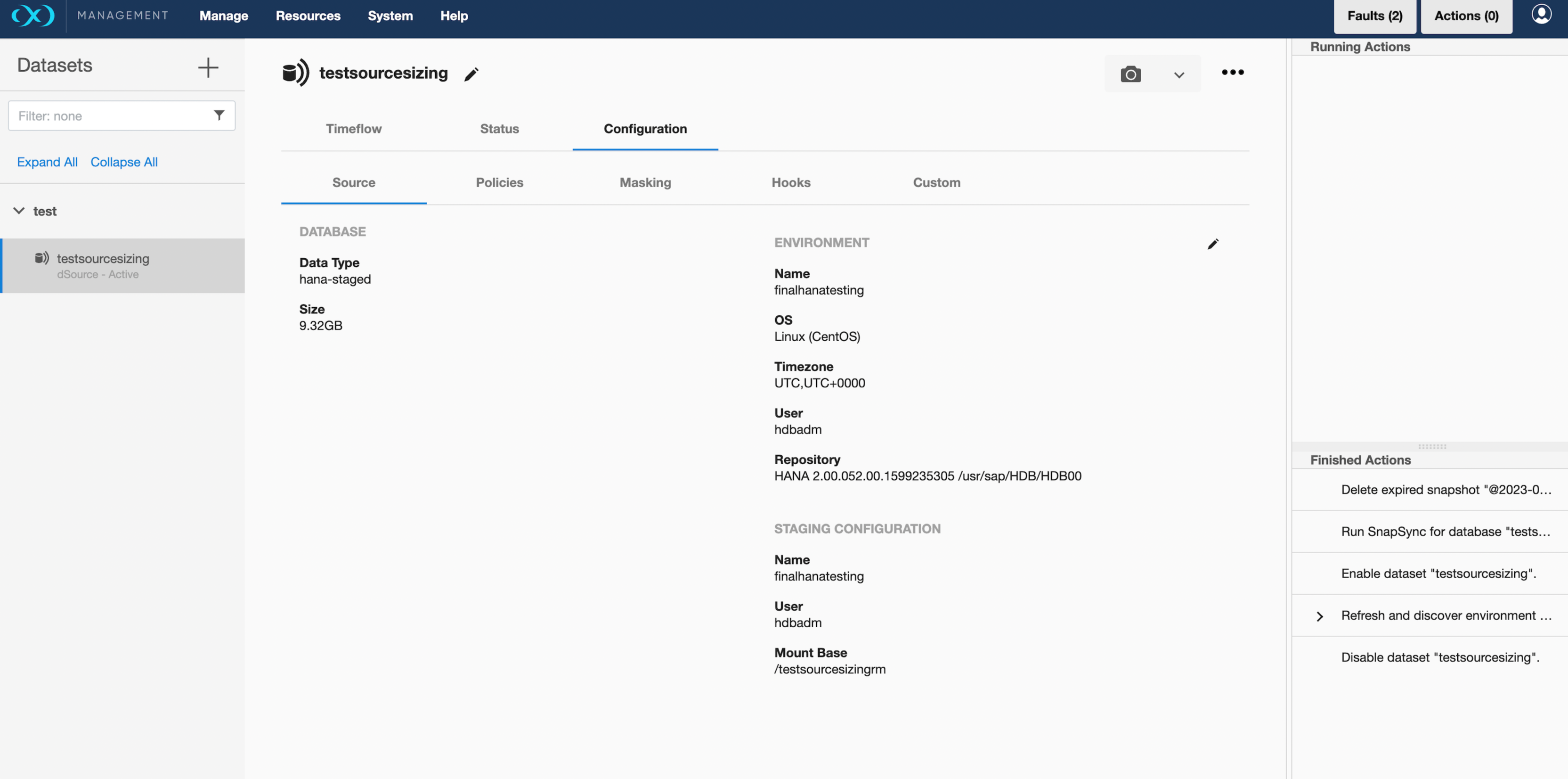Open the Manage menu
The image size is (1568, 779).
(x=223, y=16)
